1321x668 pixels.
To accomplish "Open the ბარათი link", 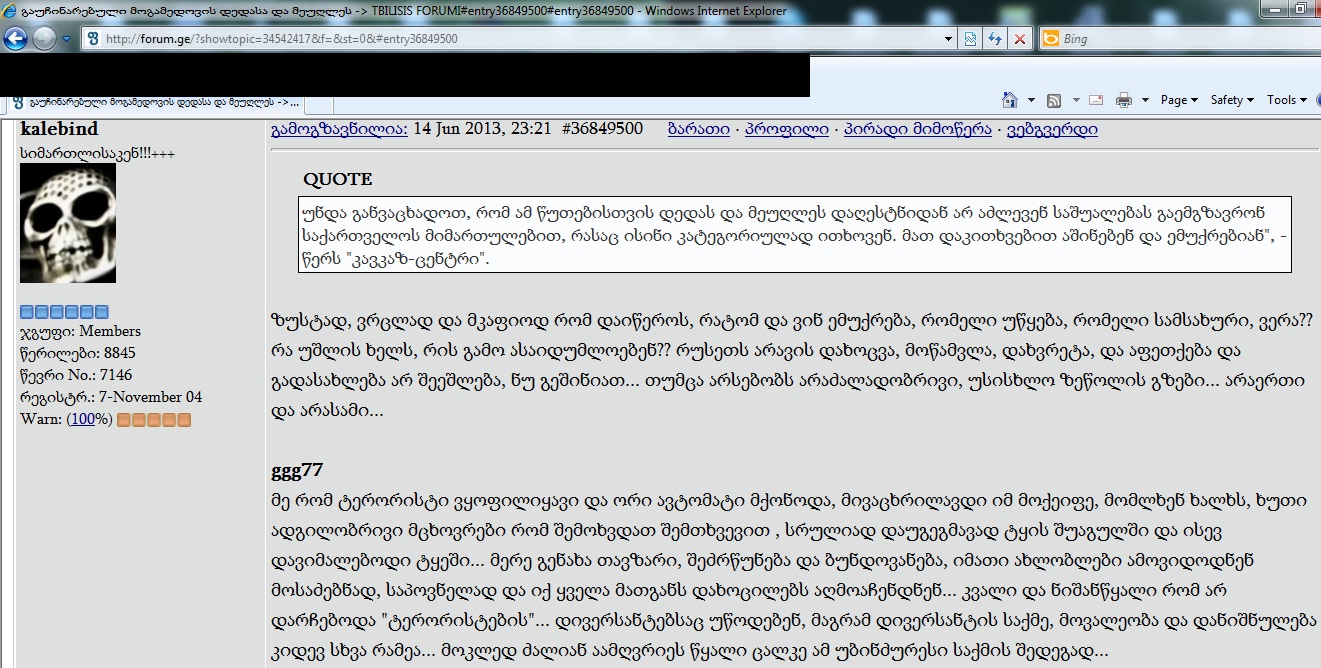I will coord(698,129).
